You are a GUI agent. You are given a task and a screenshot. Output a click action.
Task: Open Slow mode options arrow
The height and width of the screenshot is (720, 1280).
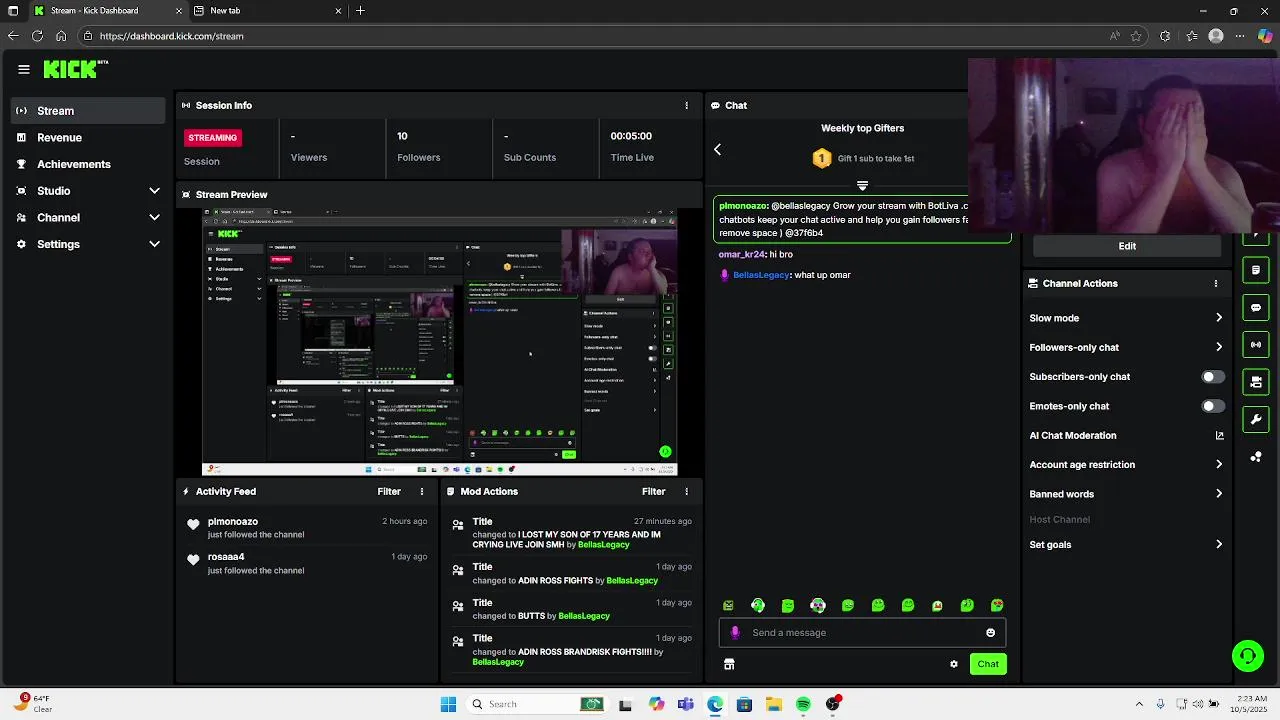(x=1219, y=318)
